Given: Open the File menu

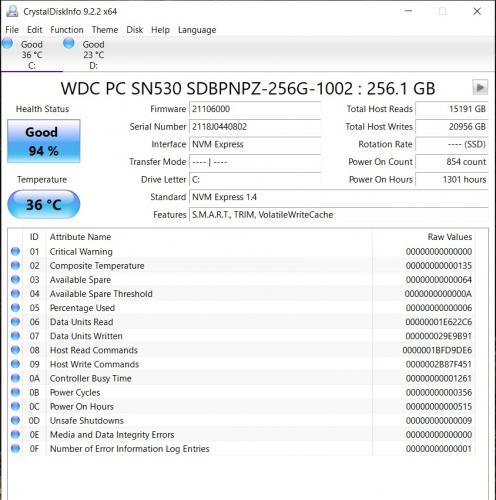Looking at the screenshot, I should coord(12,30).
